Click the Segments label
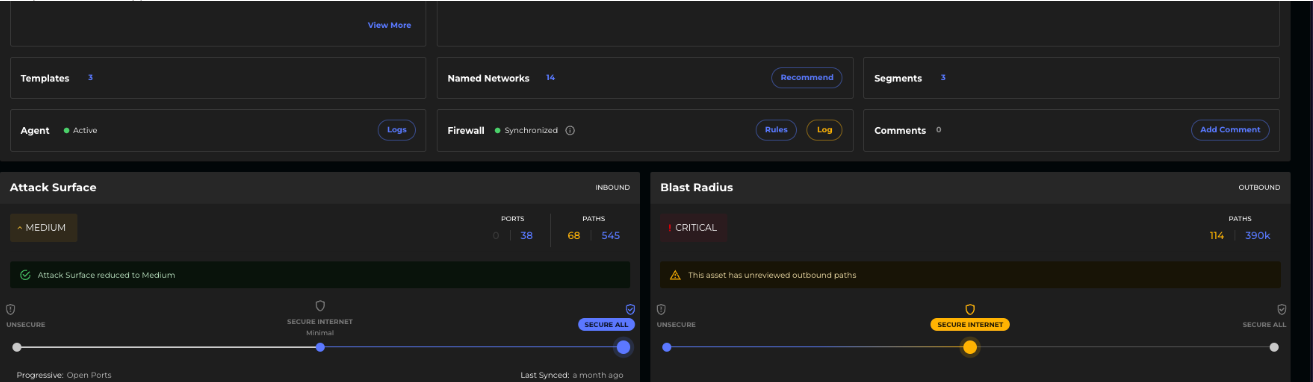 tap(898, 78)
